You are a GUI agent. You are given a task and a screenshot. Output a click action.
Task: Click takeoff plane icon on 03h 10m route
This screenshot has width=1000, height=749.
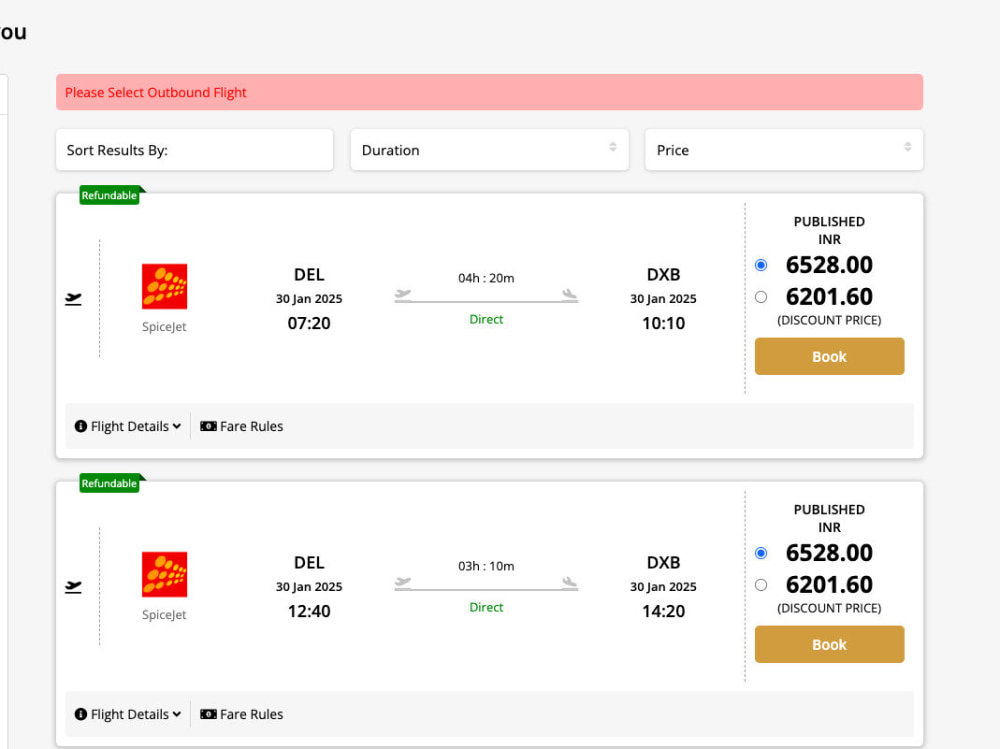click(403, 581)
